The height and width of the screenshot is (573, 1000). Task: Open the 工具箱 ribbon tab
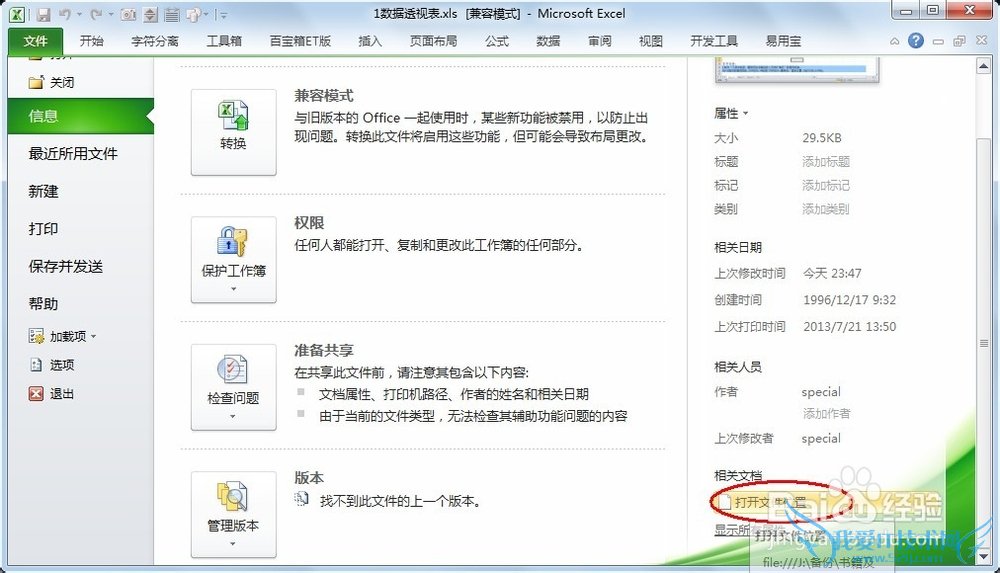pyautogui.click(x=224, y=41)
